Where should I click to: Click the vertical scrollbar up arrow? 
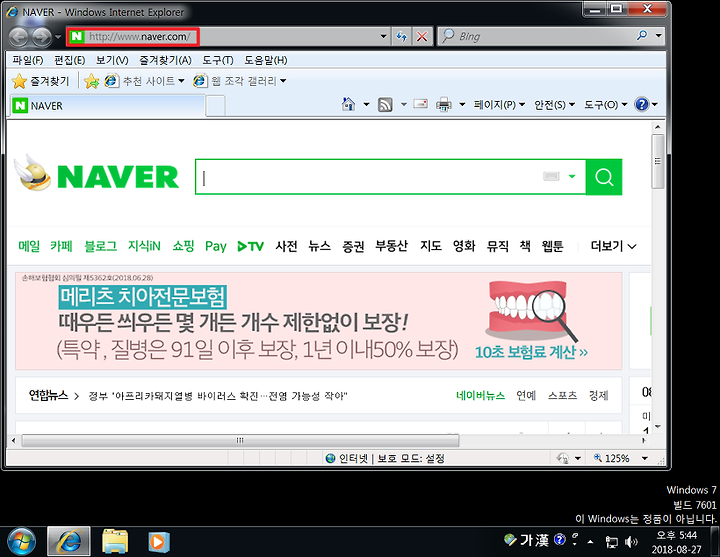[658, 127]
